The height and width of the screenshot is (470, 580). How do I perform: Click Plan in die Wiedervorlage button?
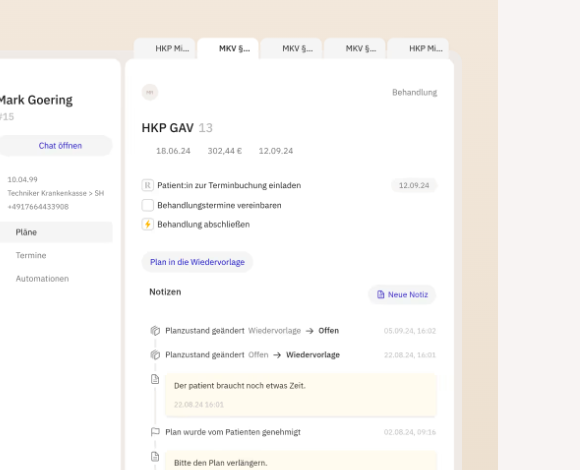tap(197, 262)
